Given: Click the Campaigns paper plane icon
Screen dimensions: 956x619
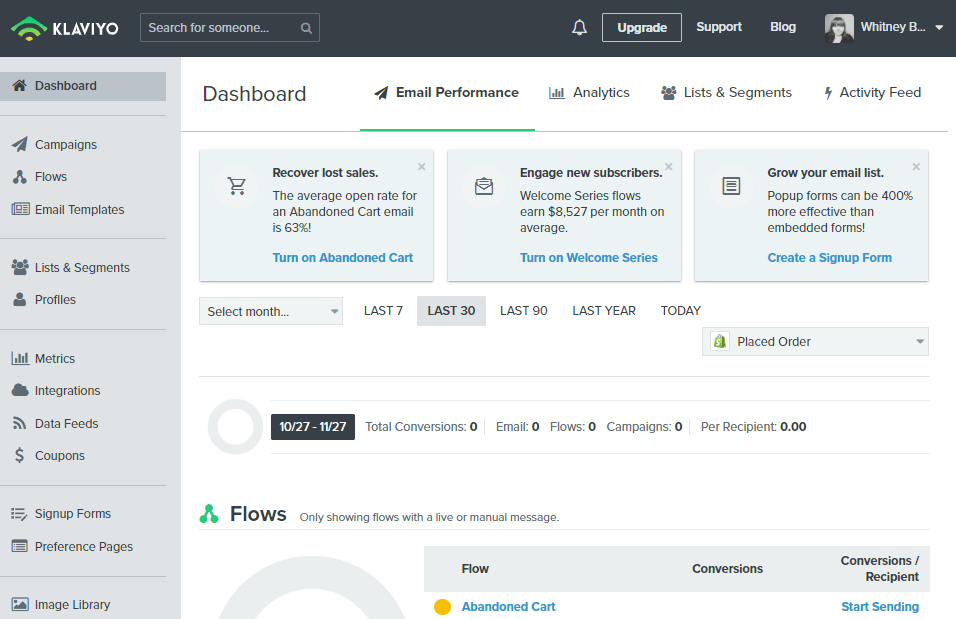Looking at the screenshot, I should click(19, 145).
